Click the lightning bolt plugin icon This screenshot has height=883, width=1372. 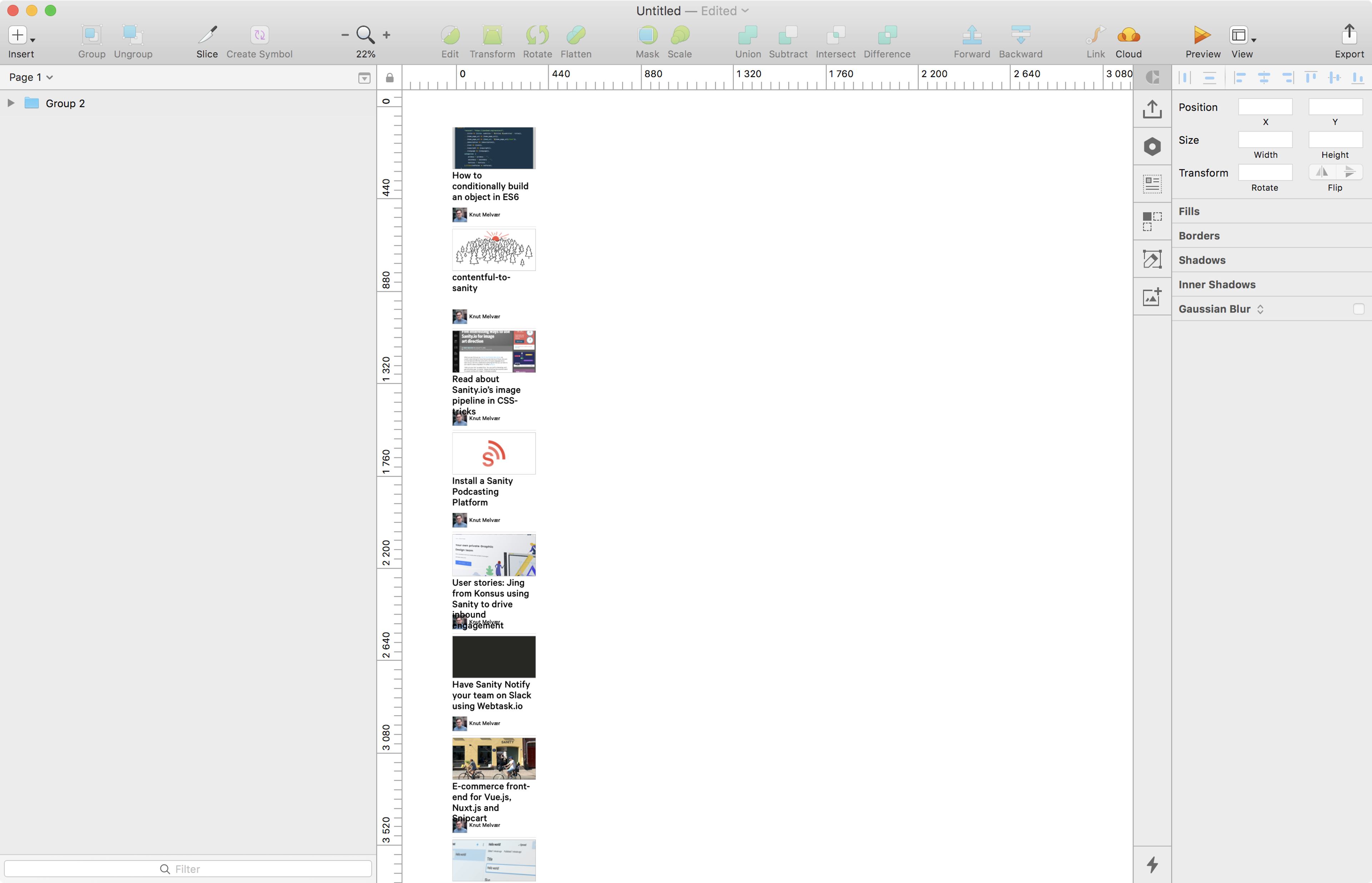point(1152,865)
